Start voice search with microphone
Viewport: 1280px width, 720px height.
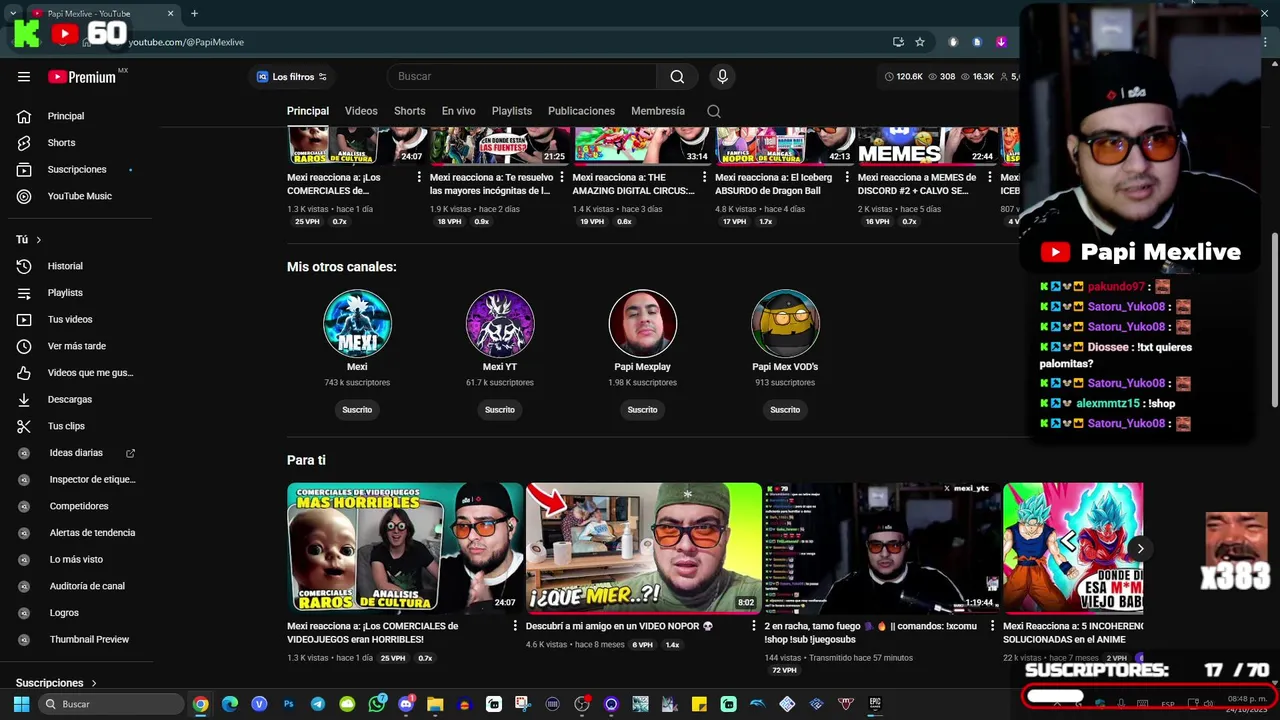722,76
